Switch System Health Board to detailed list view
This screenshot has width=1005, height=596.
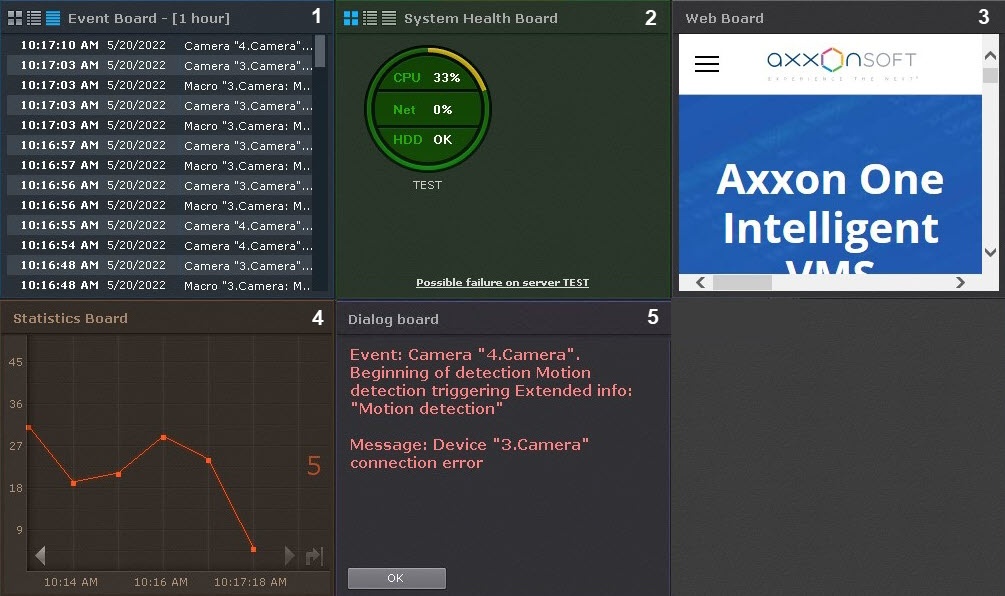point(389,18)
